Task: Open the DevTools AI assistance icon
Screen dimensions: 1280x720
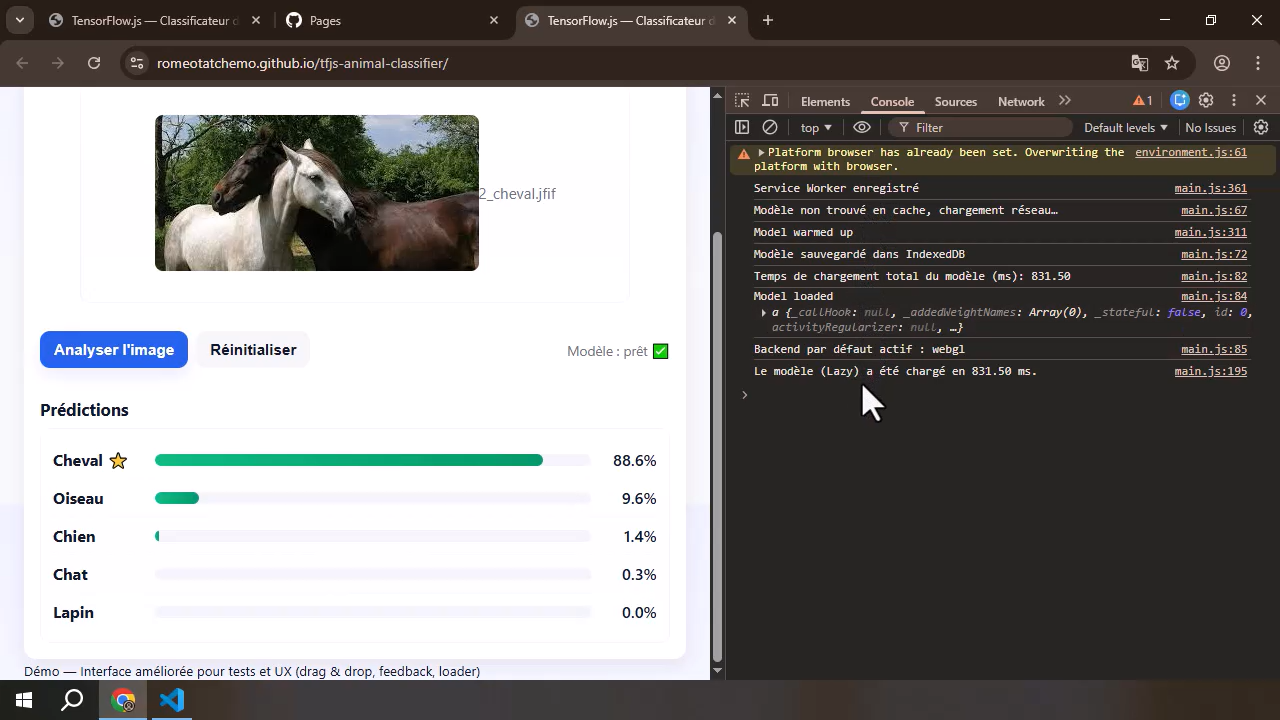Action: [x=1180, y=101]
